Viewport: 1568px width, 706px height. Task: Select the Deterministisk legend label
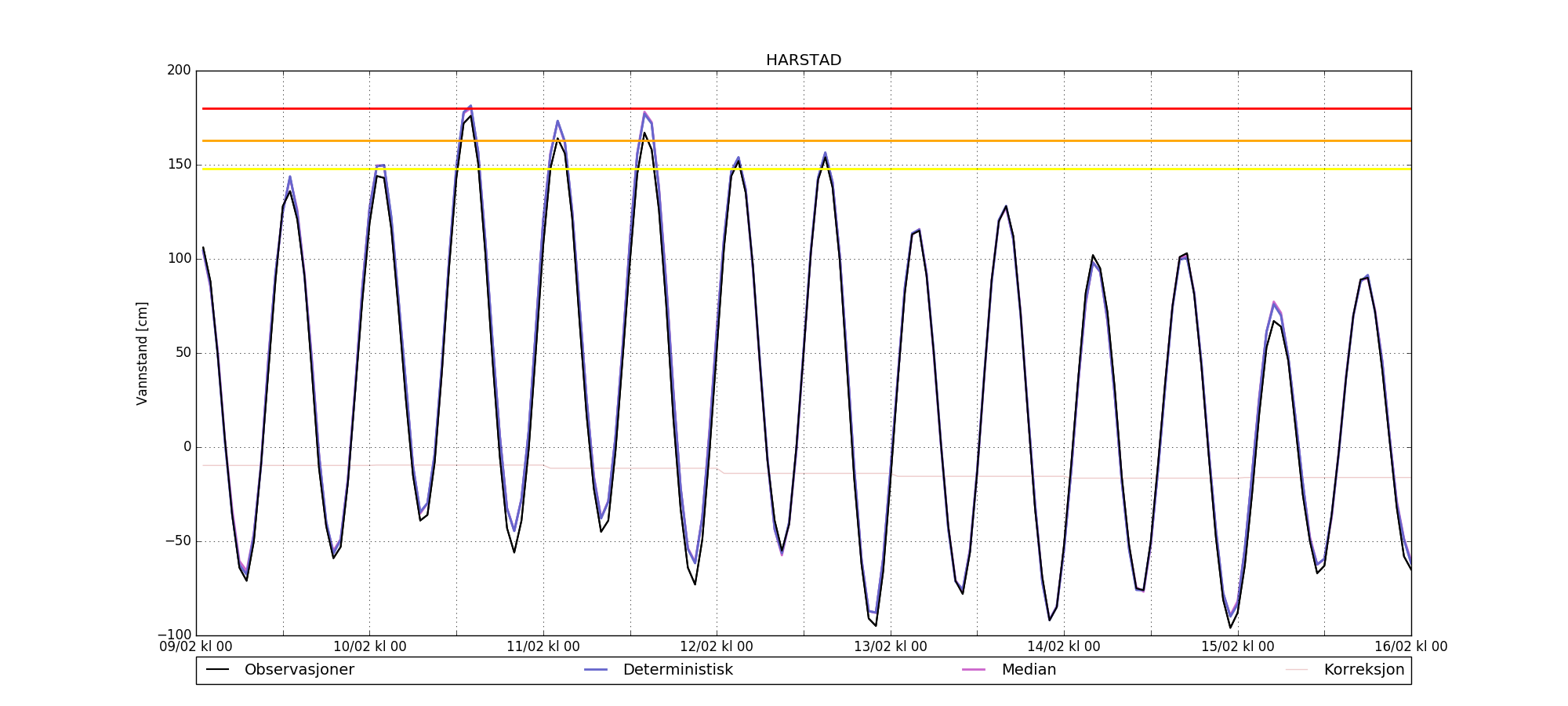tap(678, 670)
